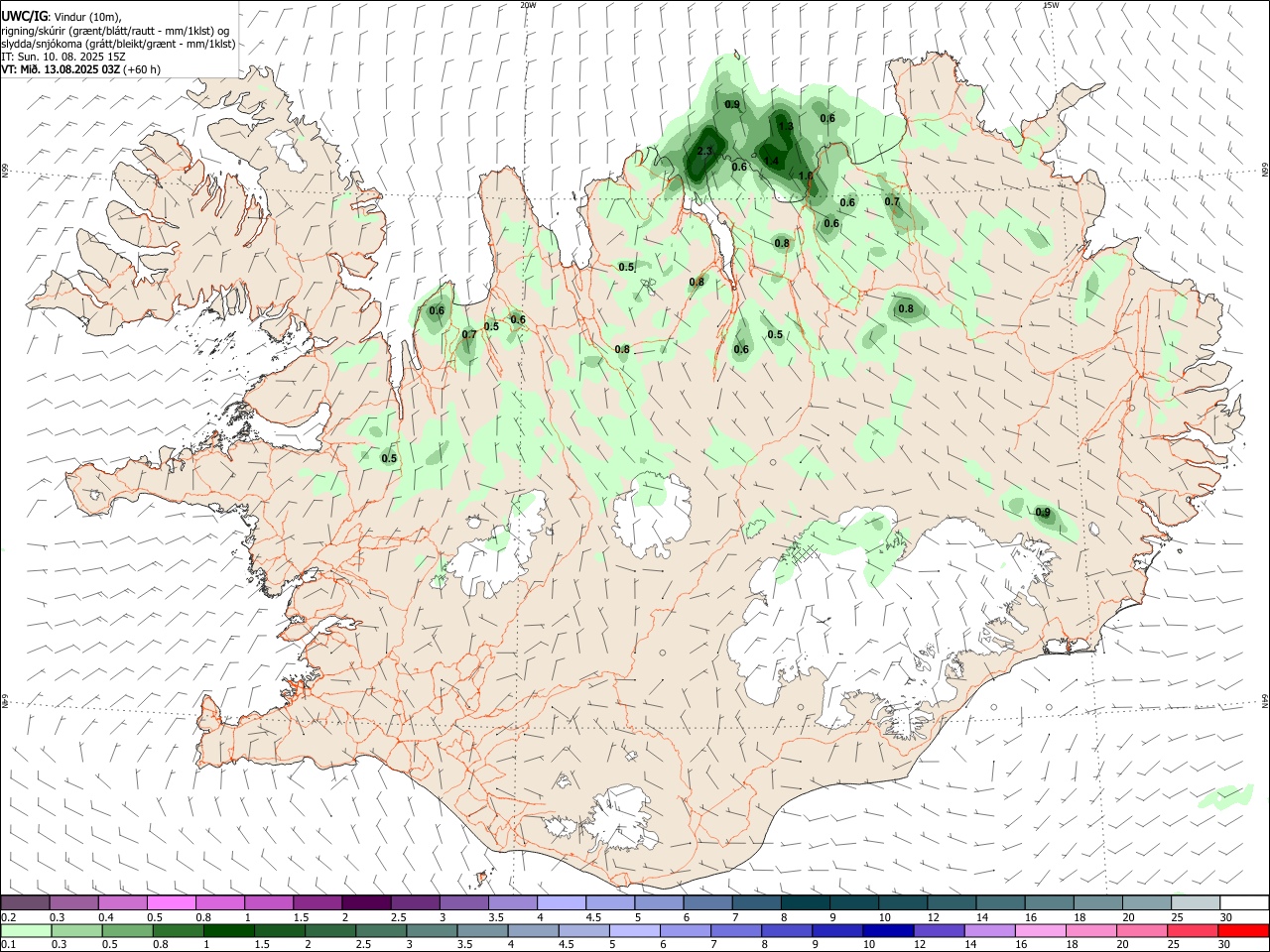1270x952 pixels.
Task: Click the '15W' longitude label at the top
Action: [1051, 5]
